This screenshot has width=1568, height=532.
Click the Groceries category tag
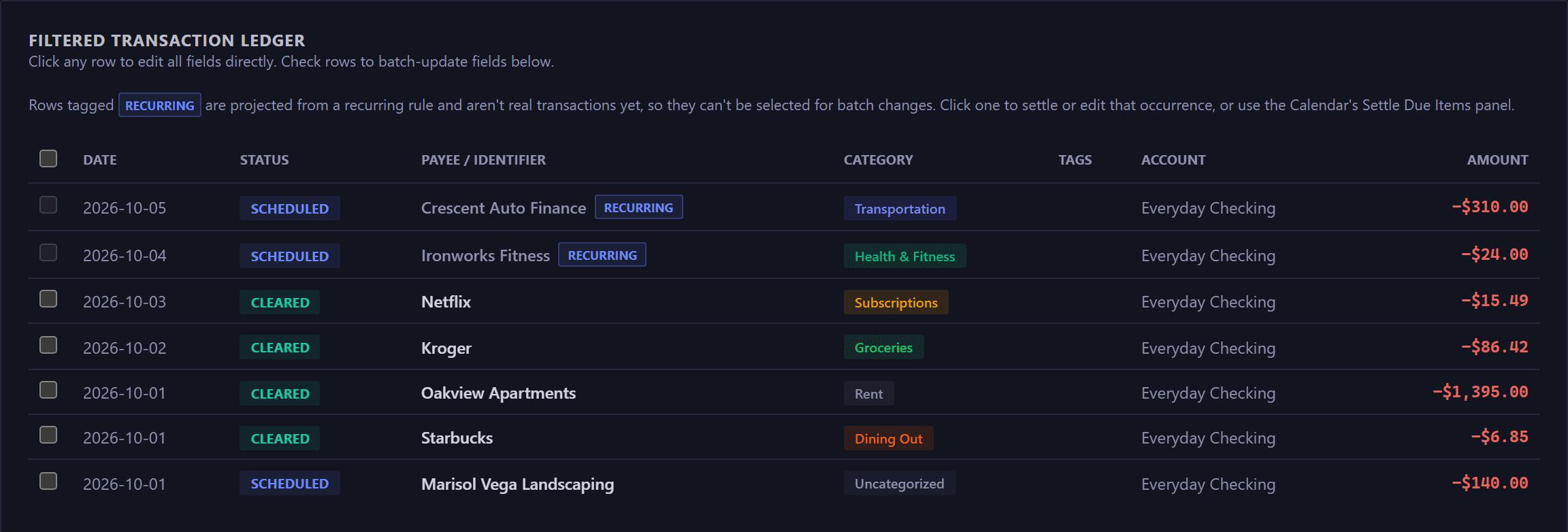coord(883,348)
